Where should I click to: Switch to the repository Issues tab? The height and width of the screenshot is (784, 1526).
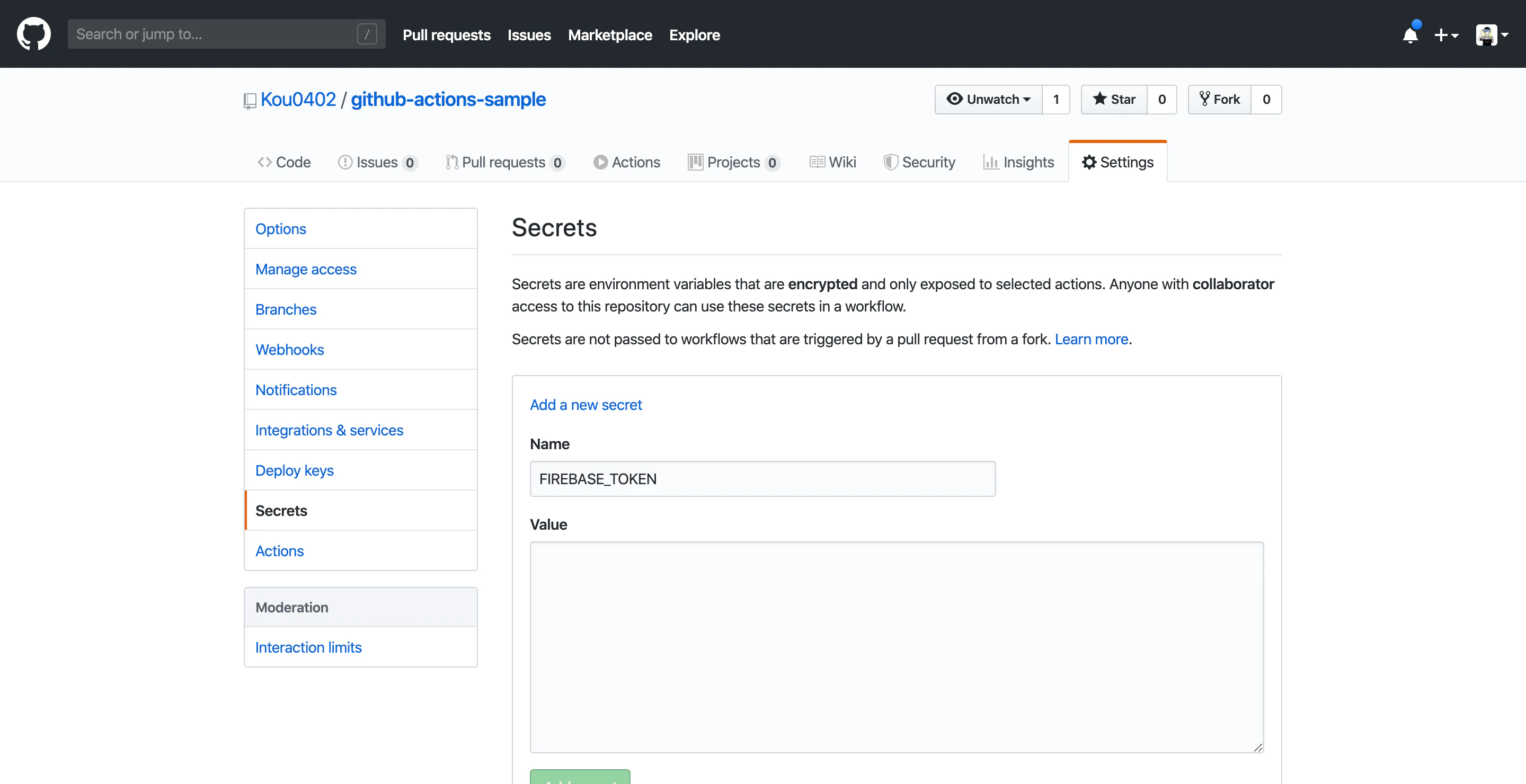(x=377, y=162)
